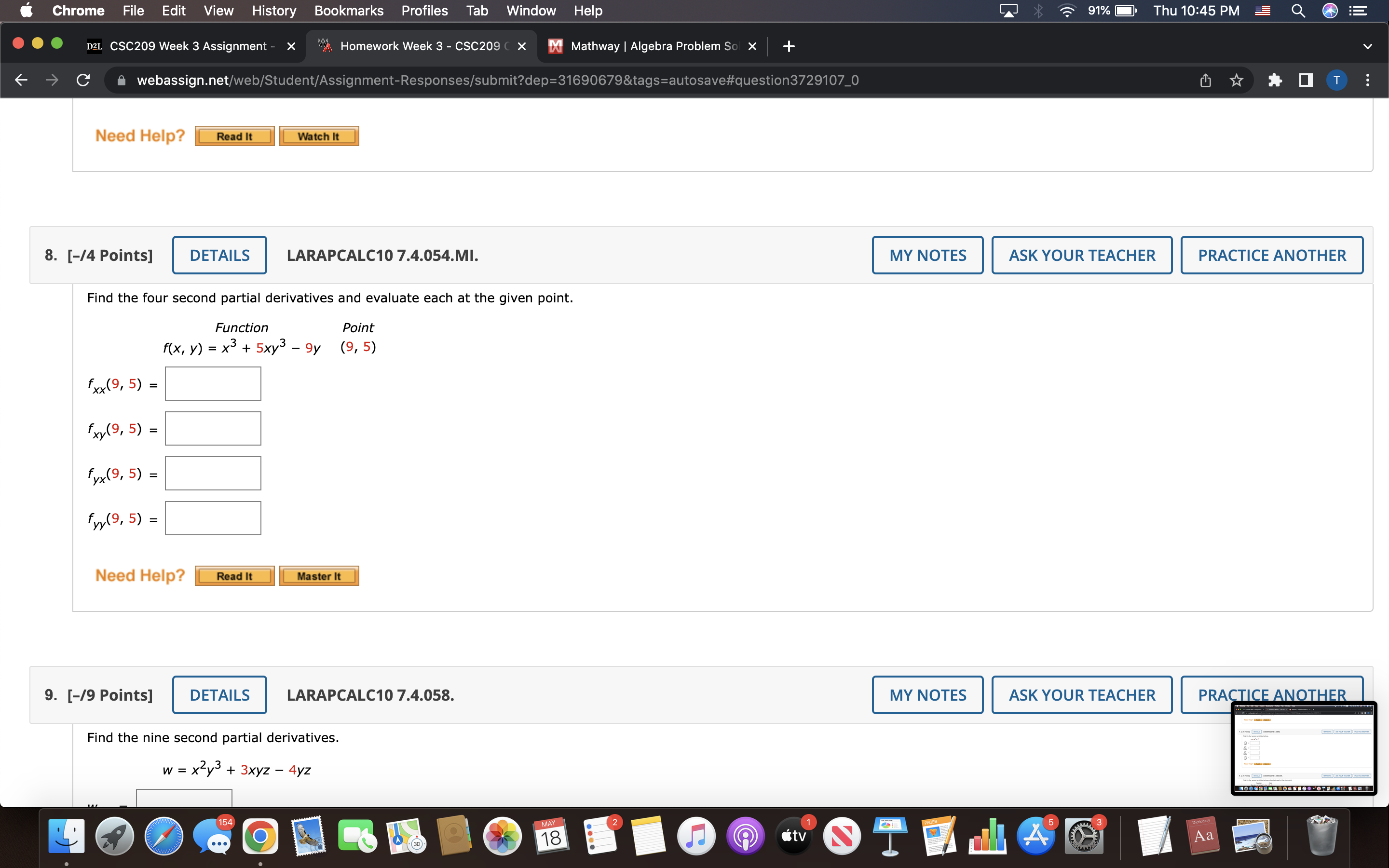
Task: Open the Bookmarks menu
Action: coord(349,10)
